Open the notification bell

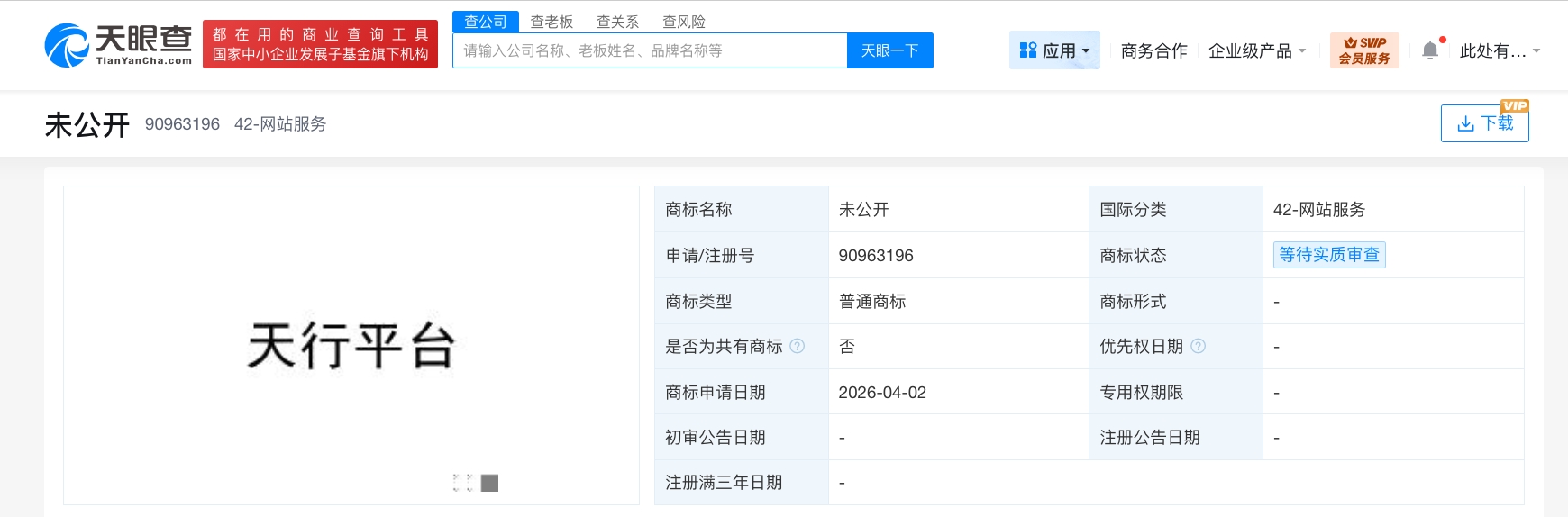[1430, 50]
